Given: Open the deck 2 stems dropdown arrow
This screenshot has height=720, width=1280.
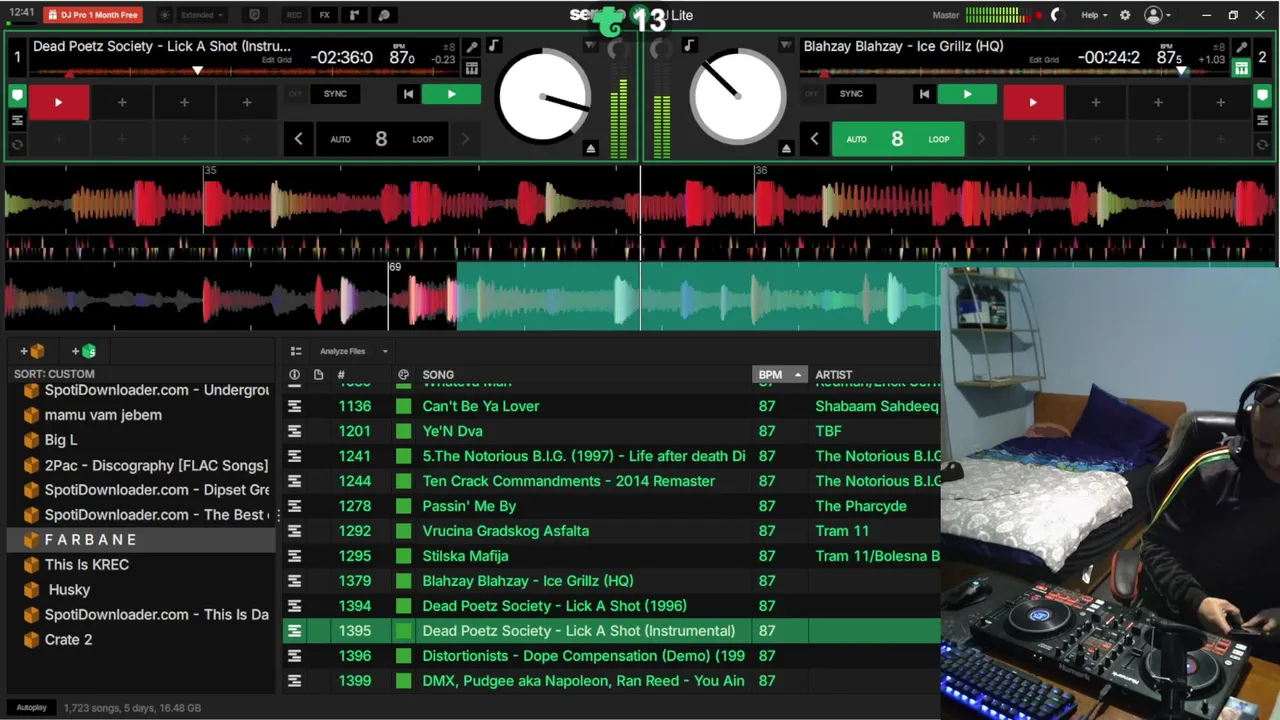Looking at the screenshot, I should (x=786, y=46).
